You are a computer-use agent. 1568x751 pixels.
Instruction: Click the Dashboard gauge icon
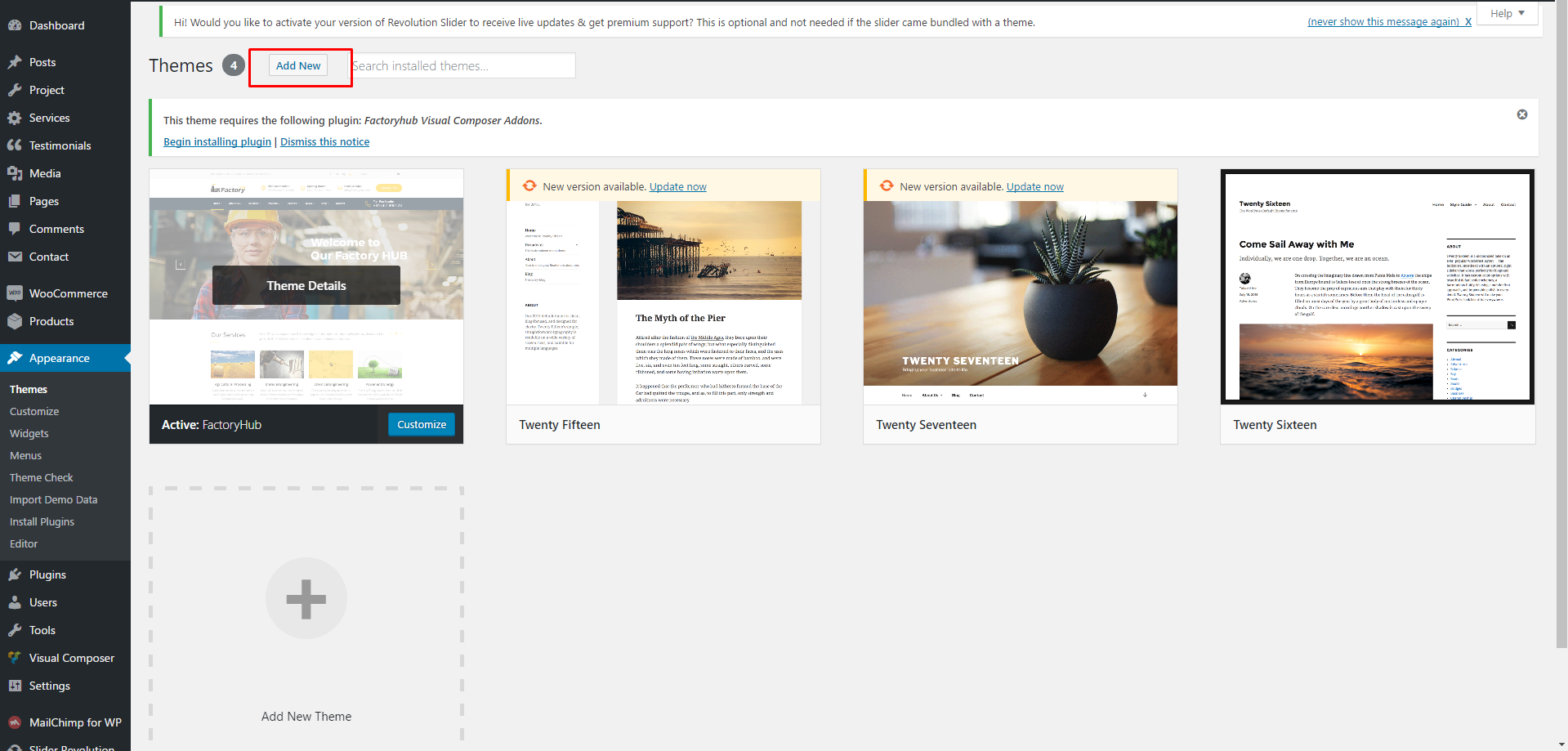click(x=15, y=25)
